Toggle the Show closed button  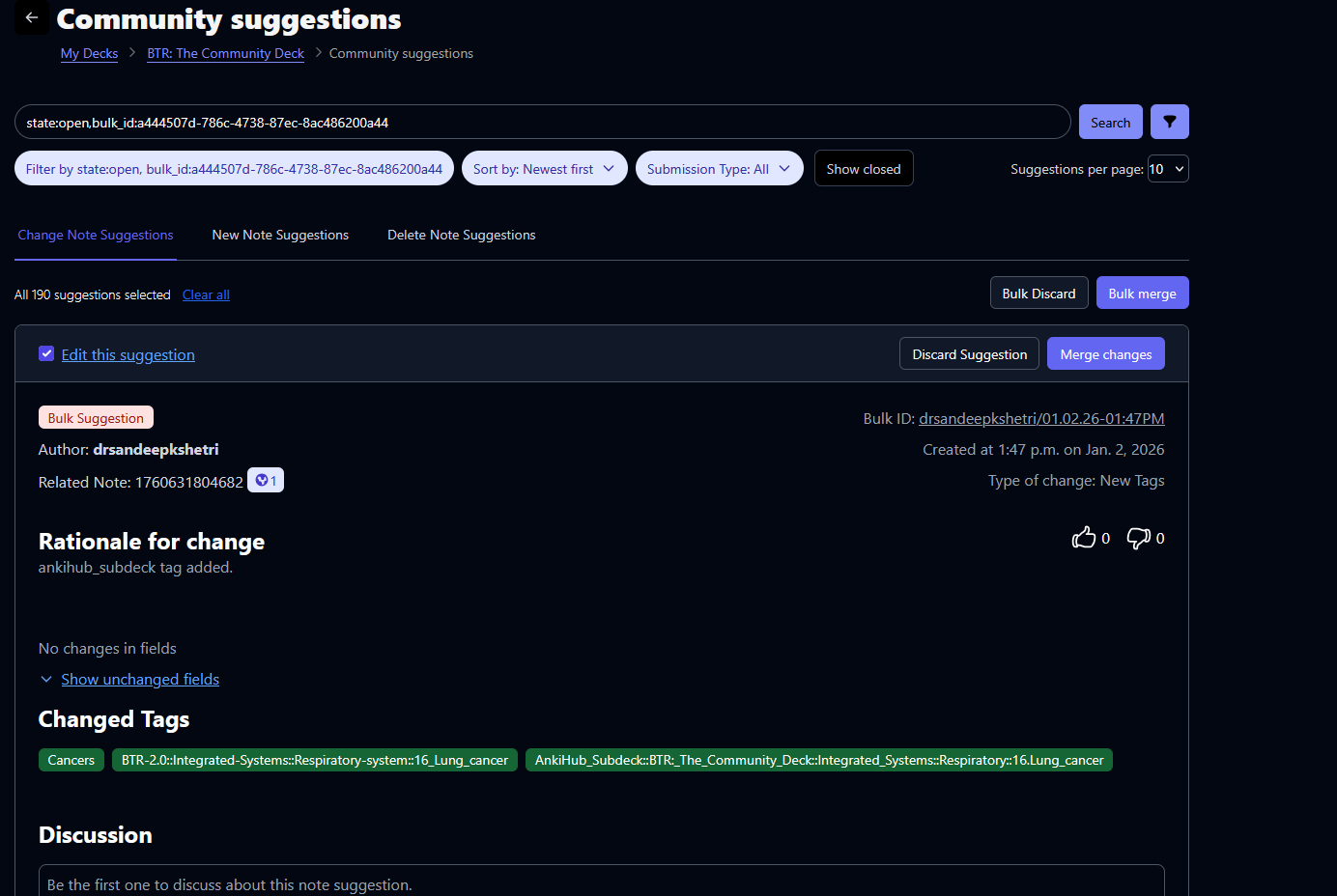[863, 169]
